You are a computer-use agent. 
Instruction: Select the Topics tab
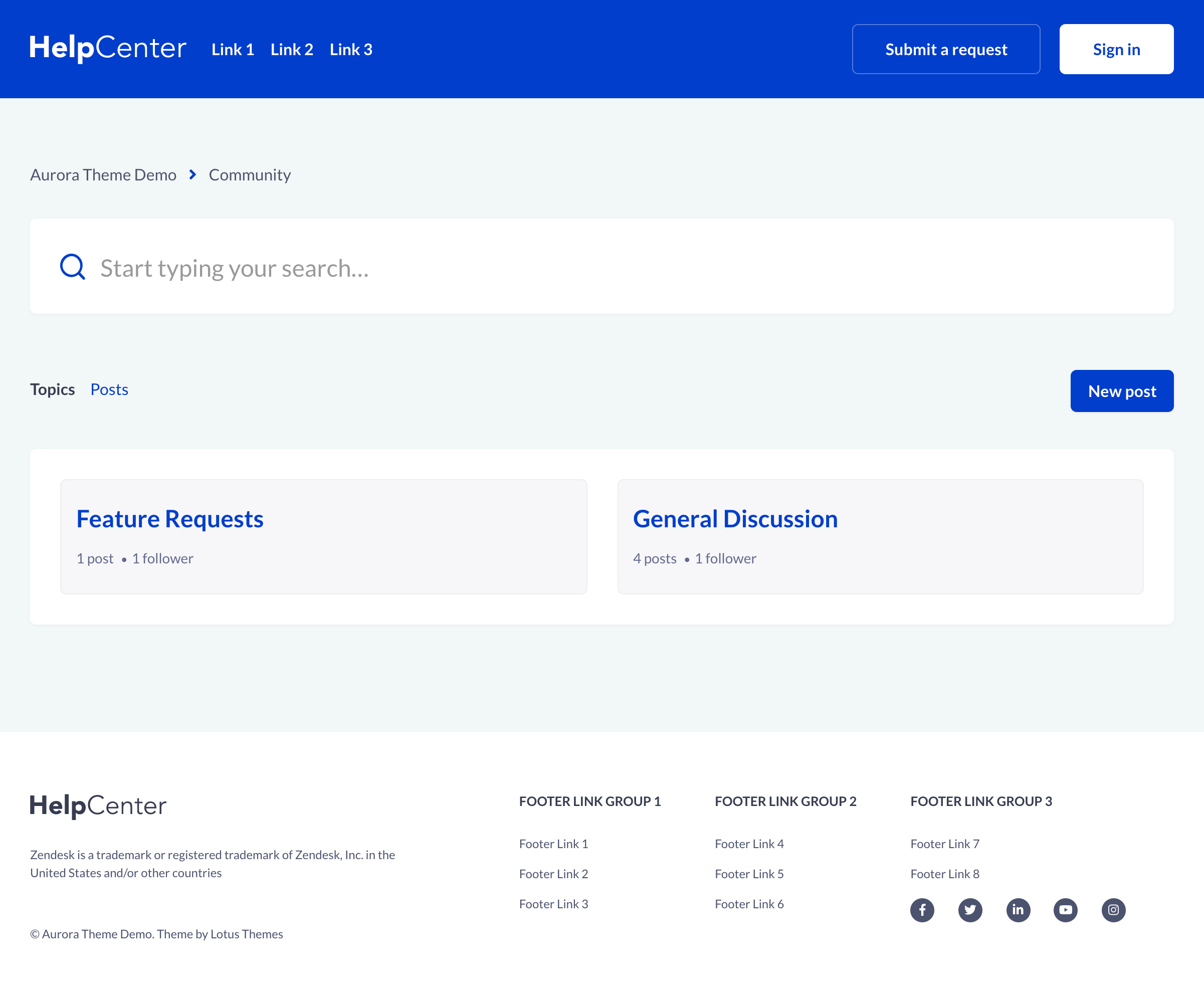[x=52, y=389]
